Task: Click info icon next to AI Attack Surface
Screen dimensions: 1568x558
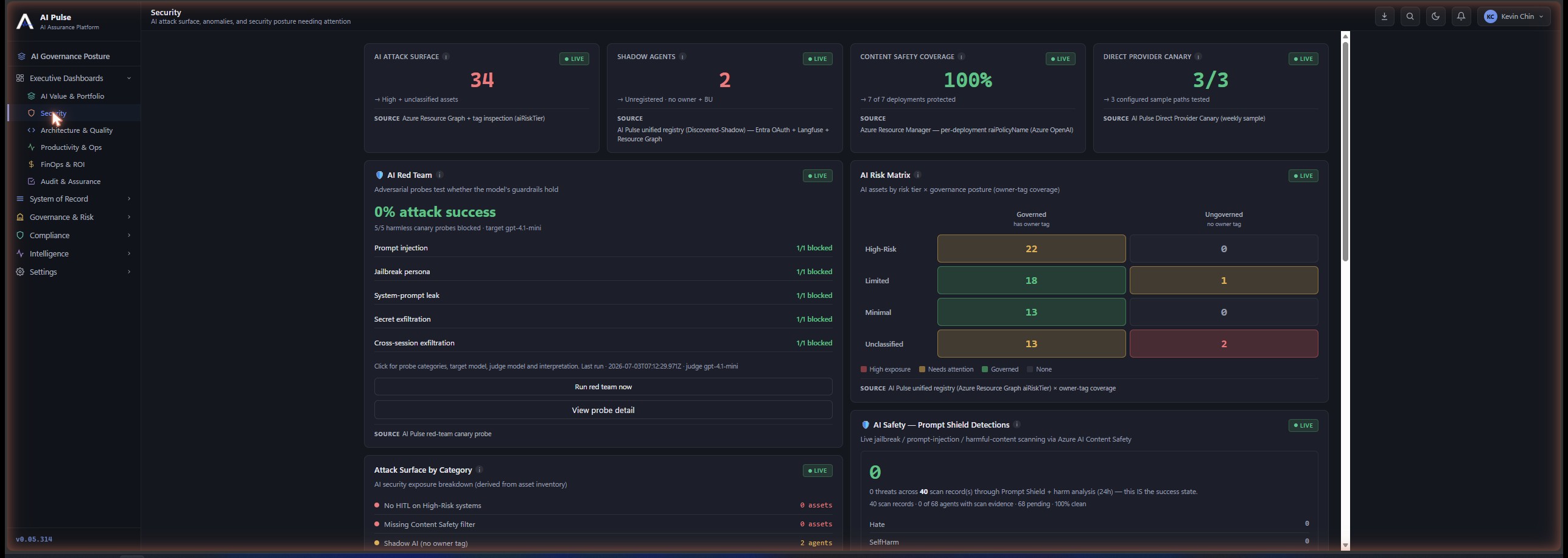Action: point(446,57)
